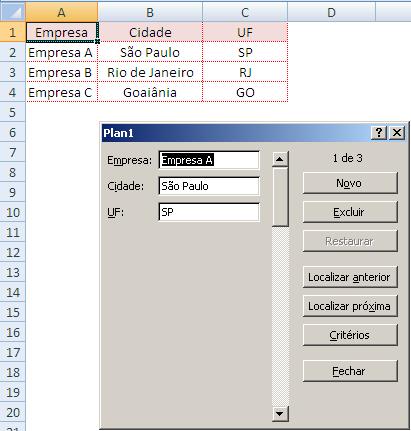This screenshot has width=411, height=431.
Task: Click the scrollbar up arrow in the form
Action: point(280,159)
